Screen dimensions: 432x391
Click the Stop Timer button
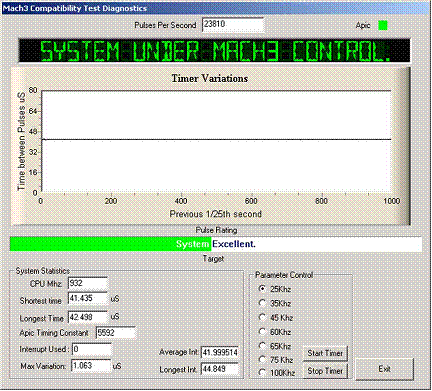click(325, 371)
